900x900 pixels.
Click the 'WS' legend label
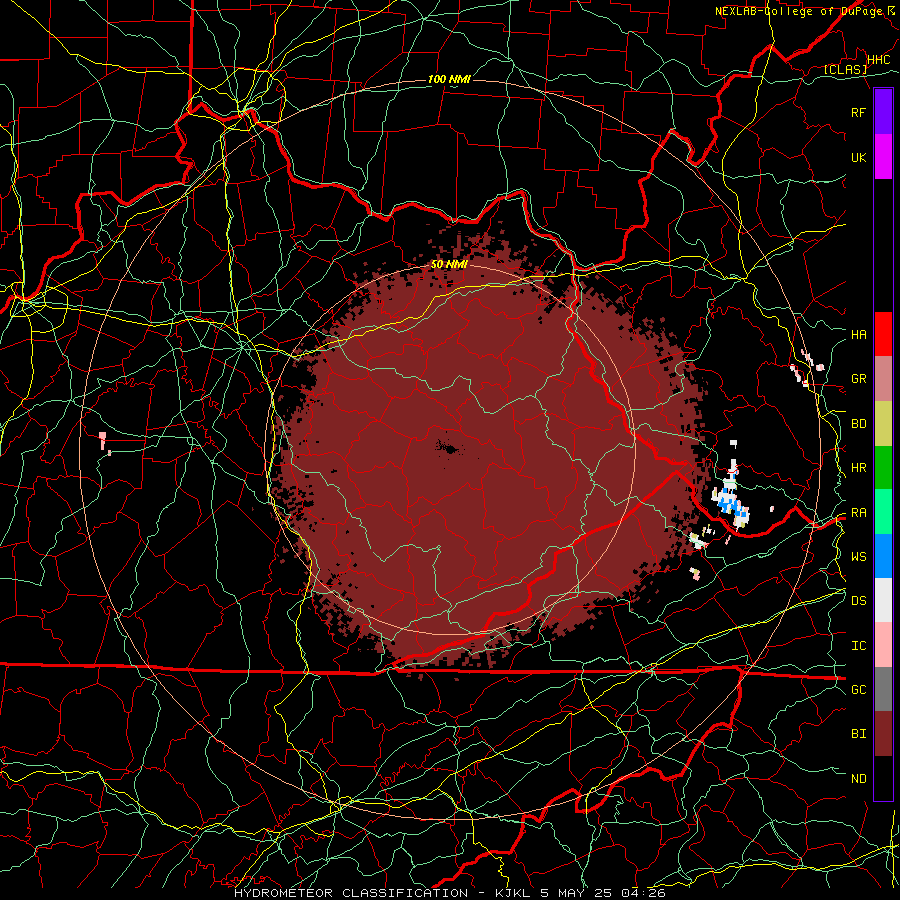pos(858,556)
